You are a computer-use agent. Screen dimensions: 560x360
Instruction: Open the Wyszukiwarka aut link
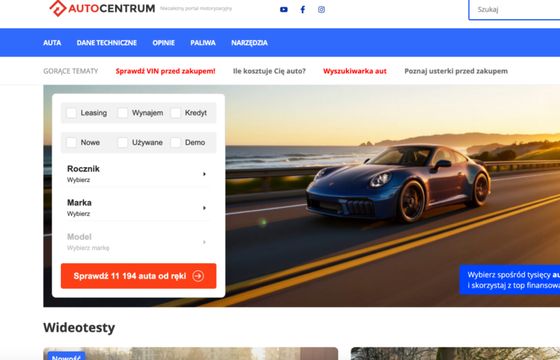[355, 71]
